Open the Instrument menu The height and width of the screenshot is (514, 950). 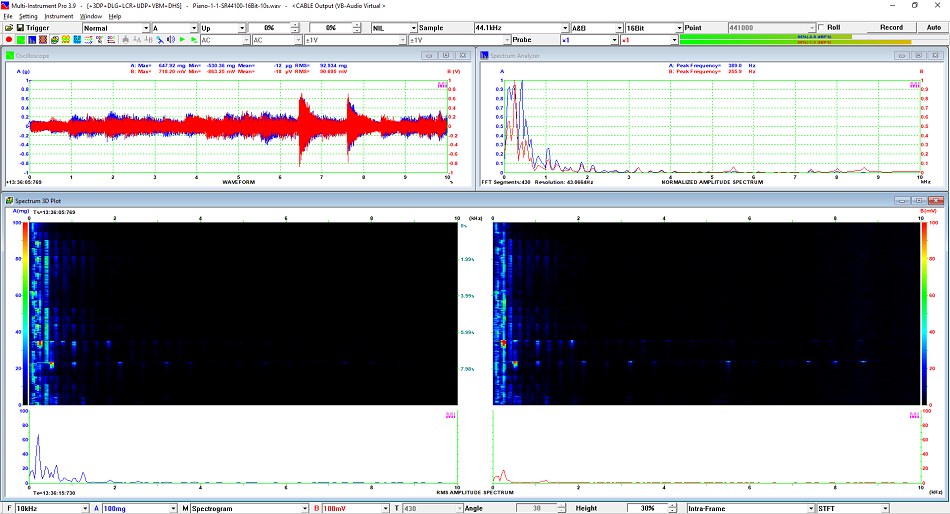pyautogui.click(x=58, y=16)
